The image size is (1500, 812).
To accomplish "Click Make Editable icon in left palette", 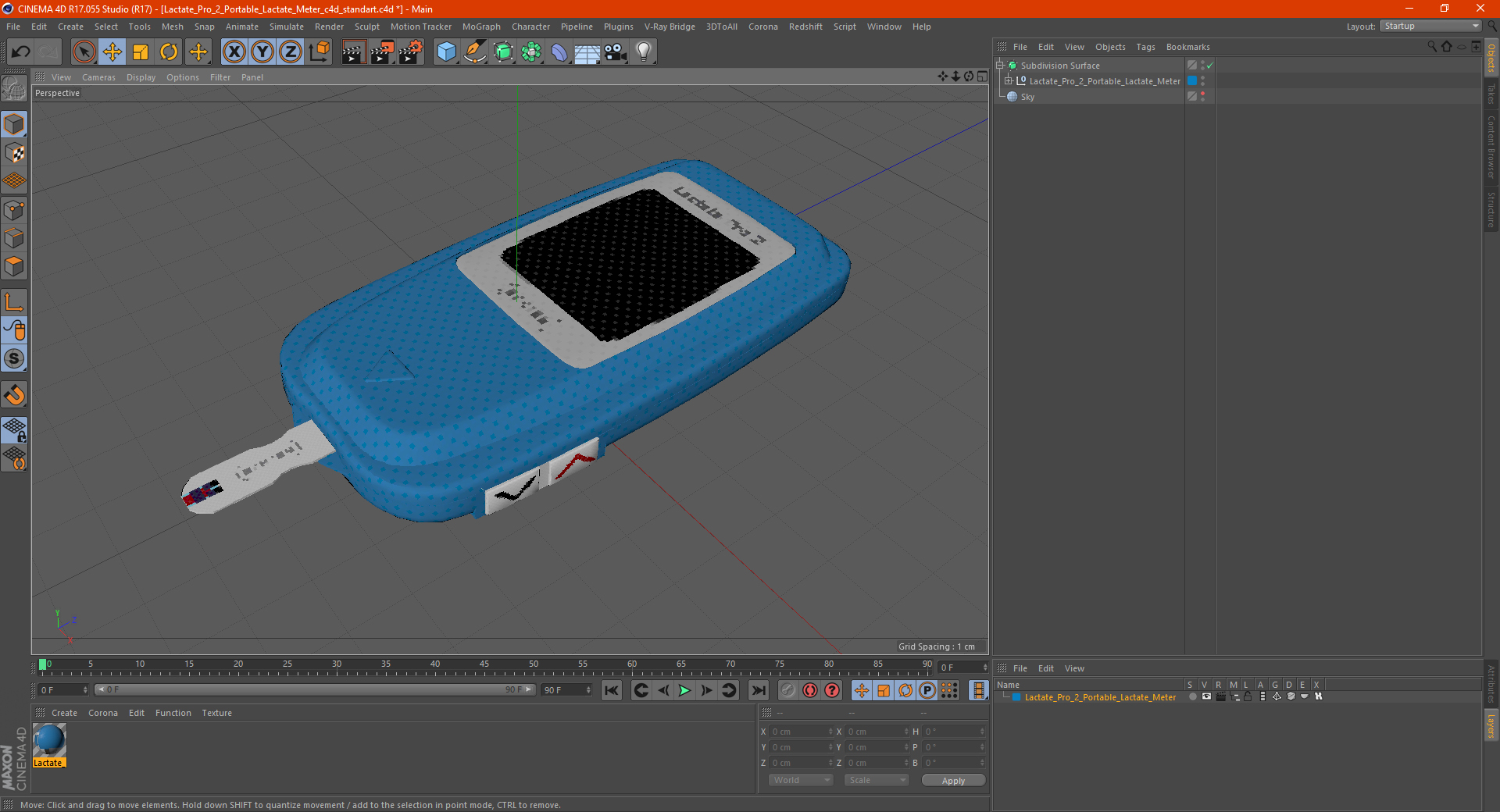I will click(14, 88).
